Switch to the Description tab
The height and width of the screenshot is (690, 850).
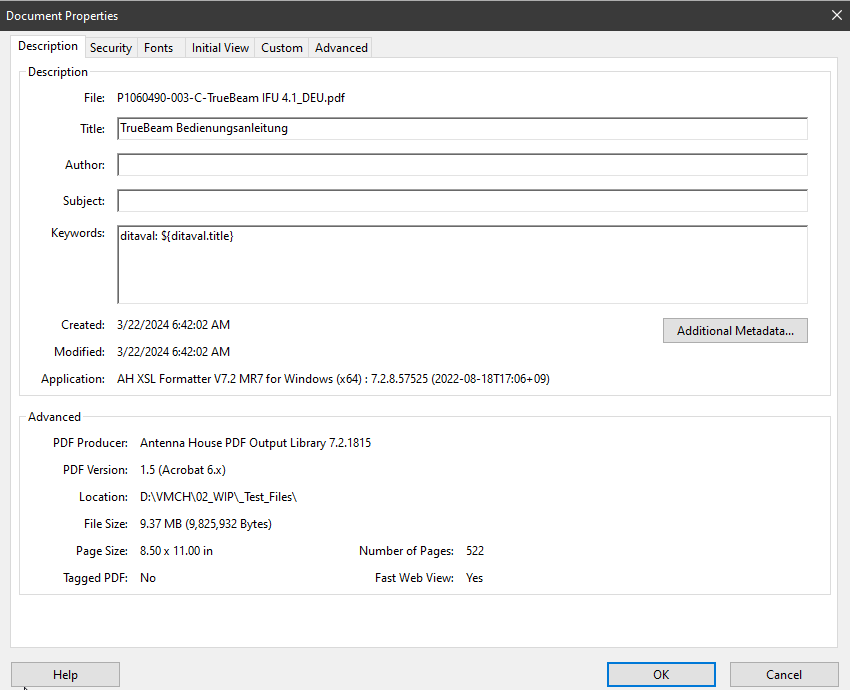click(48, 46)
